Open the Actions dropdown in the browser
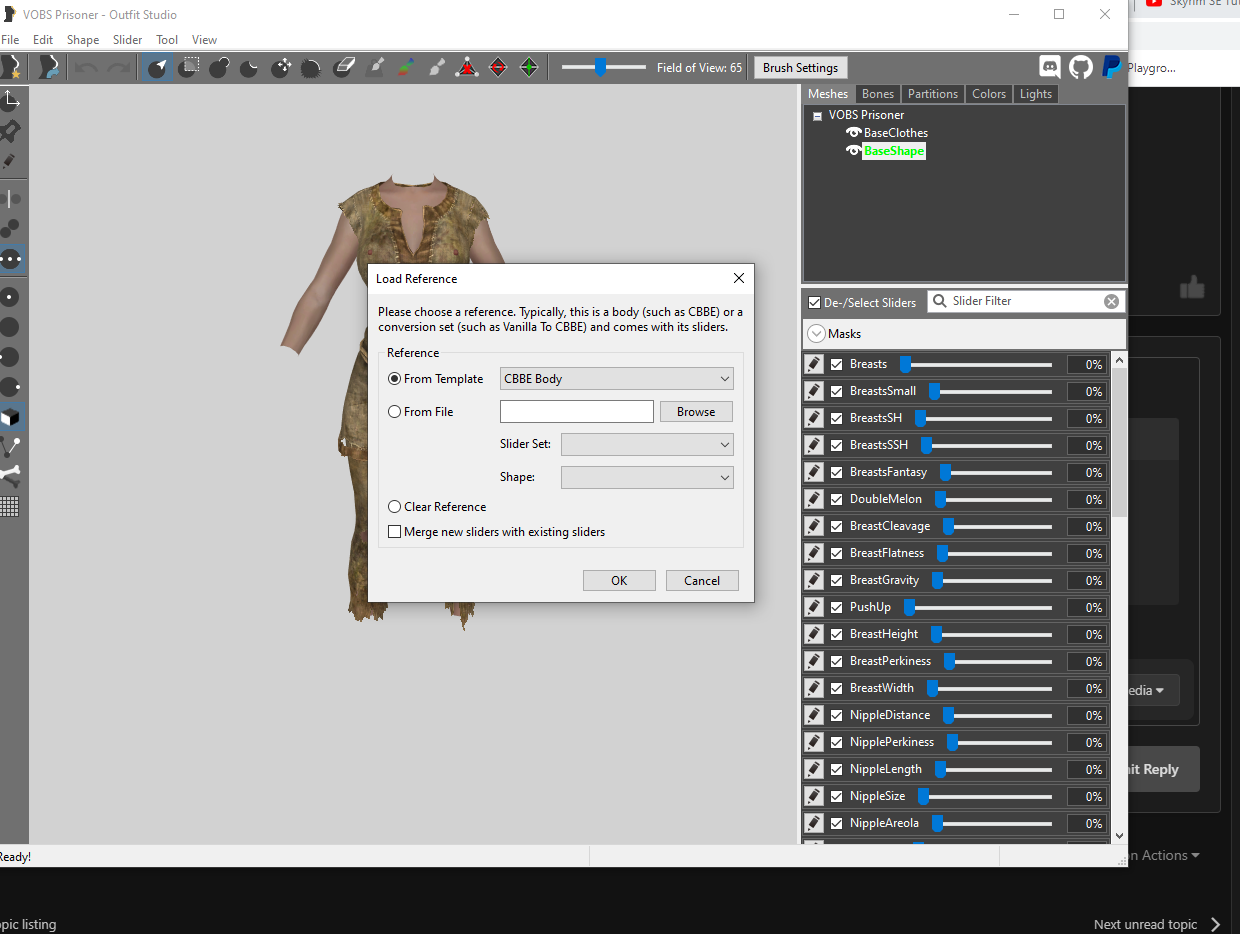 click(1164, 855)
